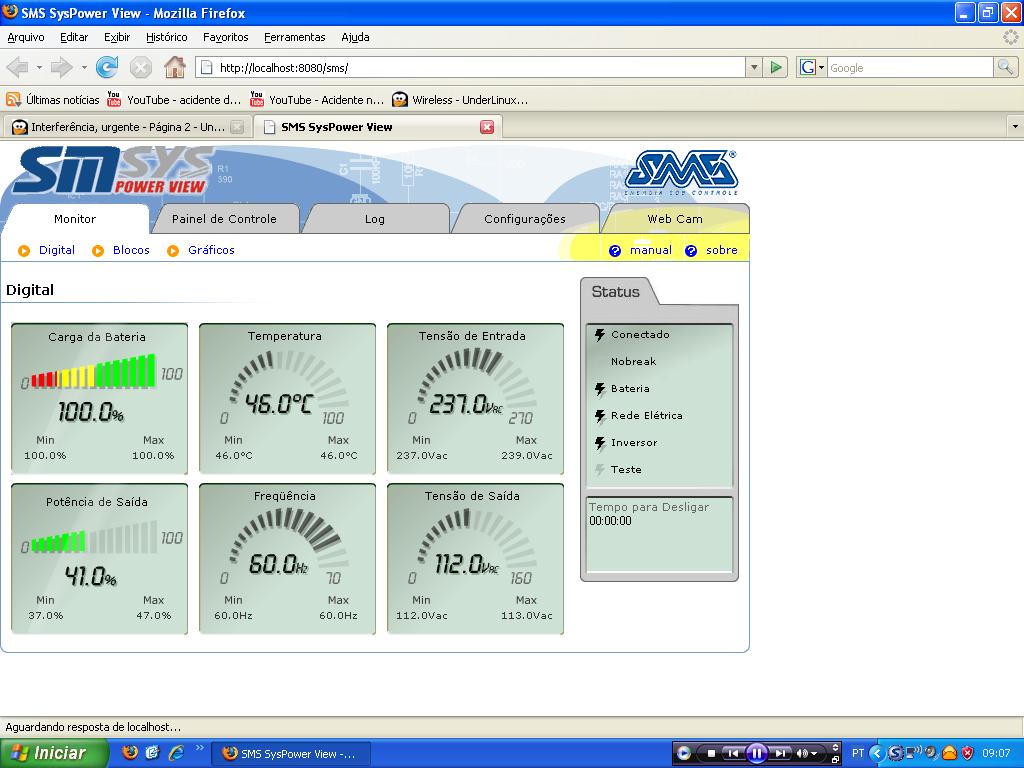Open the sobre link

coord(722,250)
